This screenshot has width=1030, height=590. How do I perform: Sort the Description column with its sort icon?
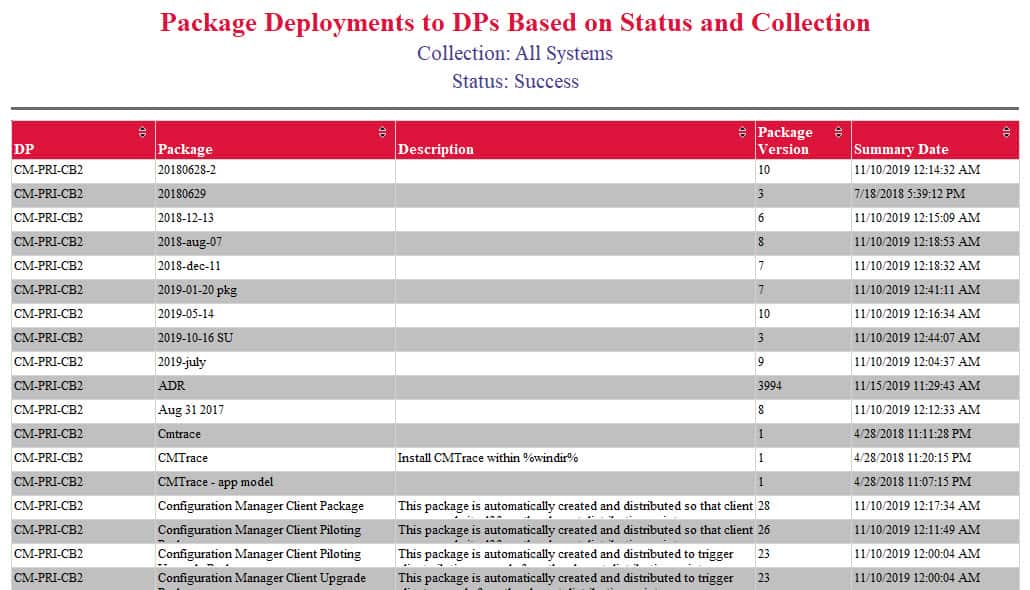point(742,131)
